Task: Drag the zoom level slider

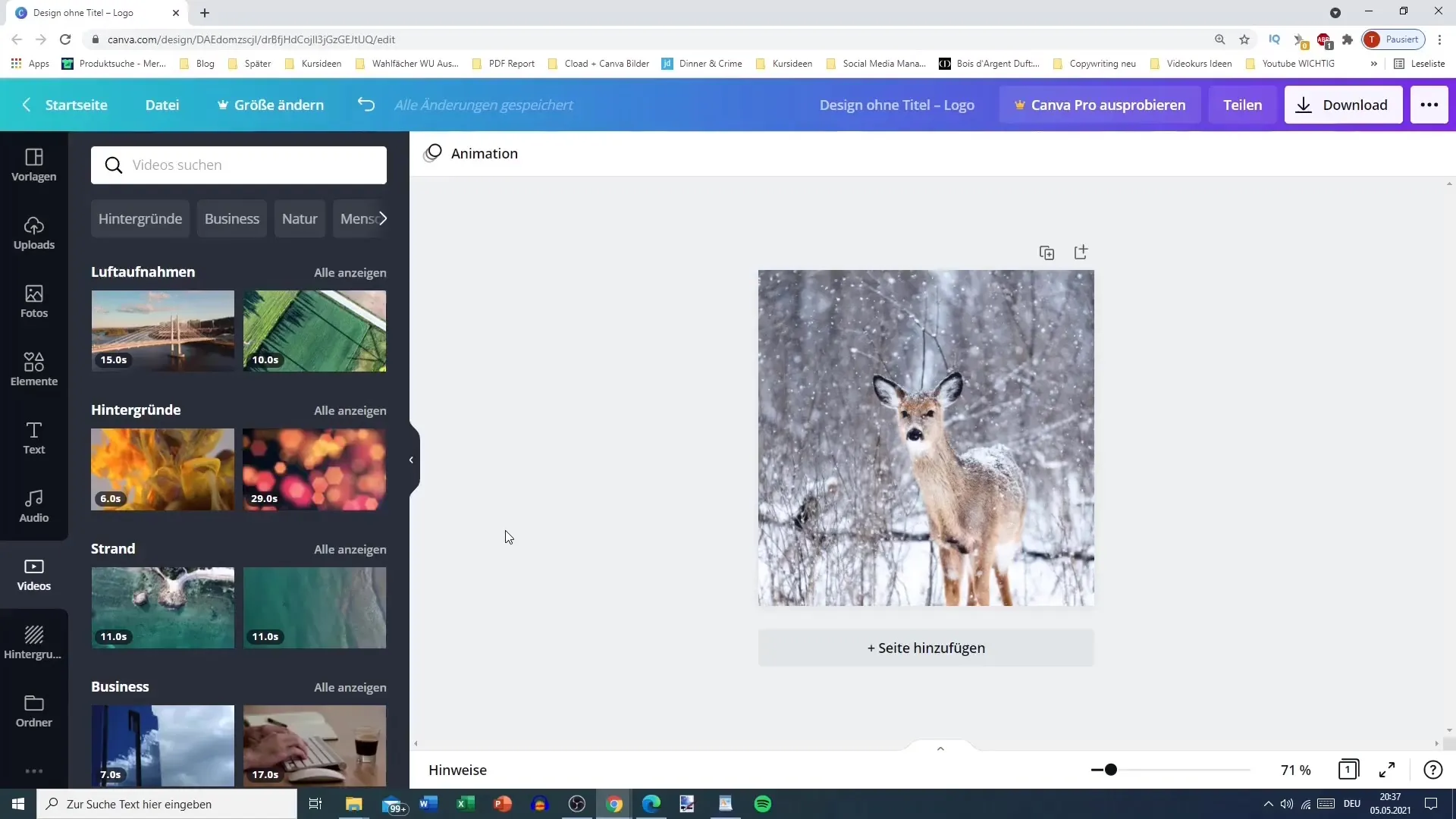Action: [1111, 770]
